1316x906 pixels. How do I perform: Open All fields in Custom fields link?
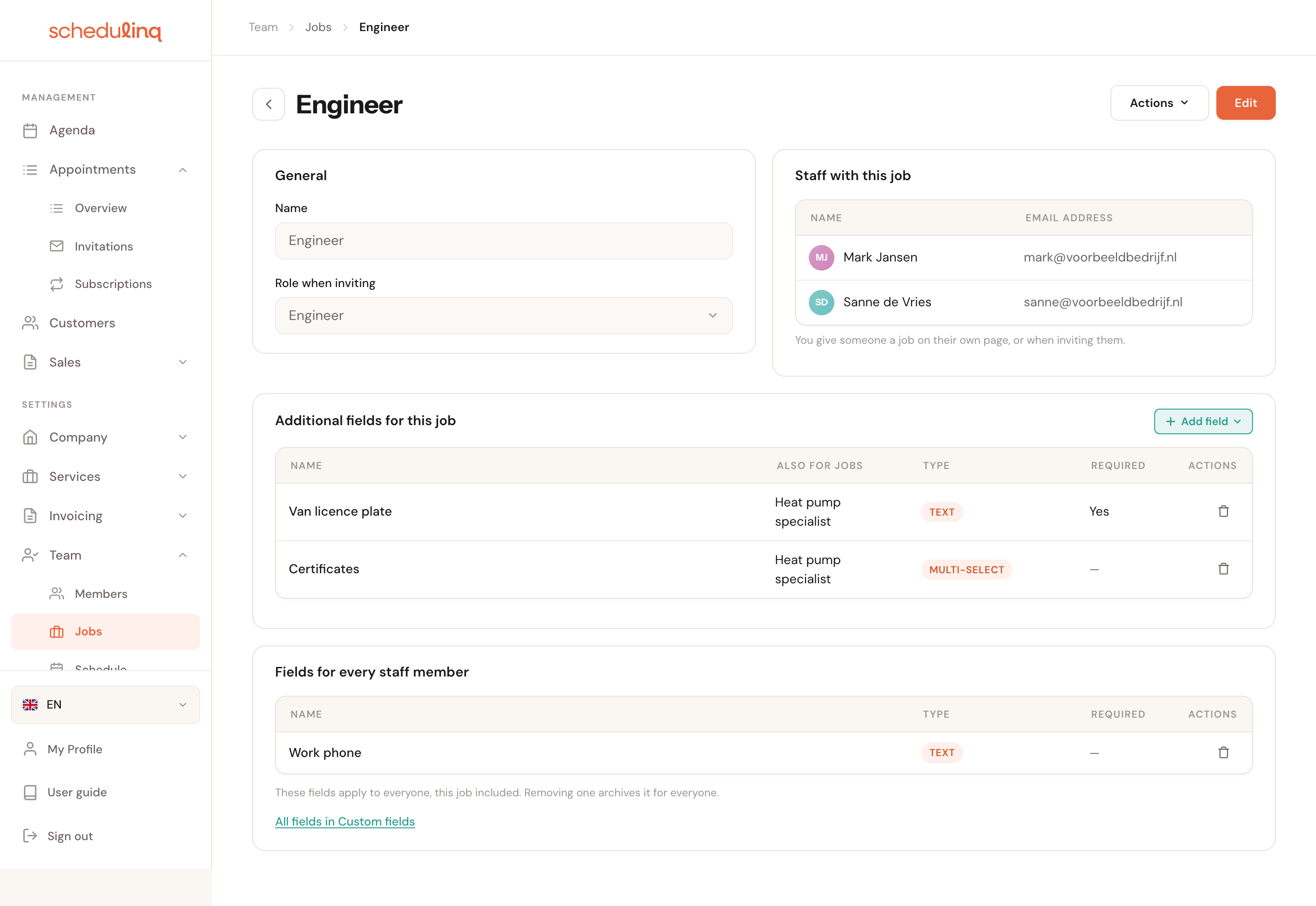tap(345, 821)
